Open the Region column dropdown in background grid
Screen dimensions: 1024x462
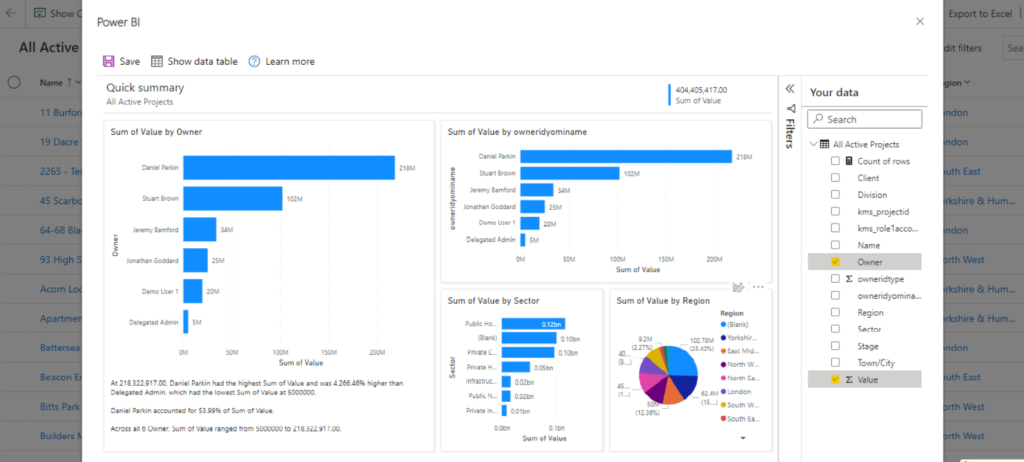pos(967,83)
